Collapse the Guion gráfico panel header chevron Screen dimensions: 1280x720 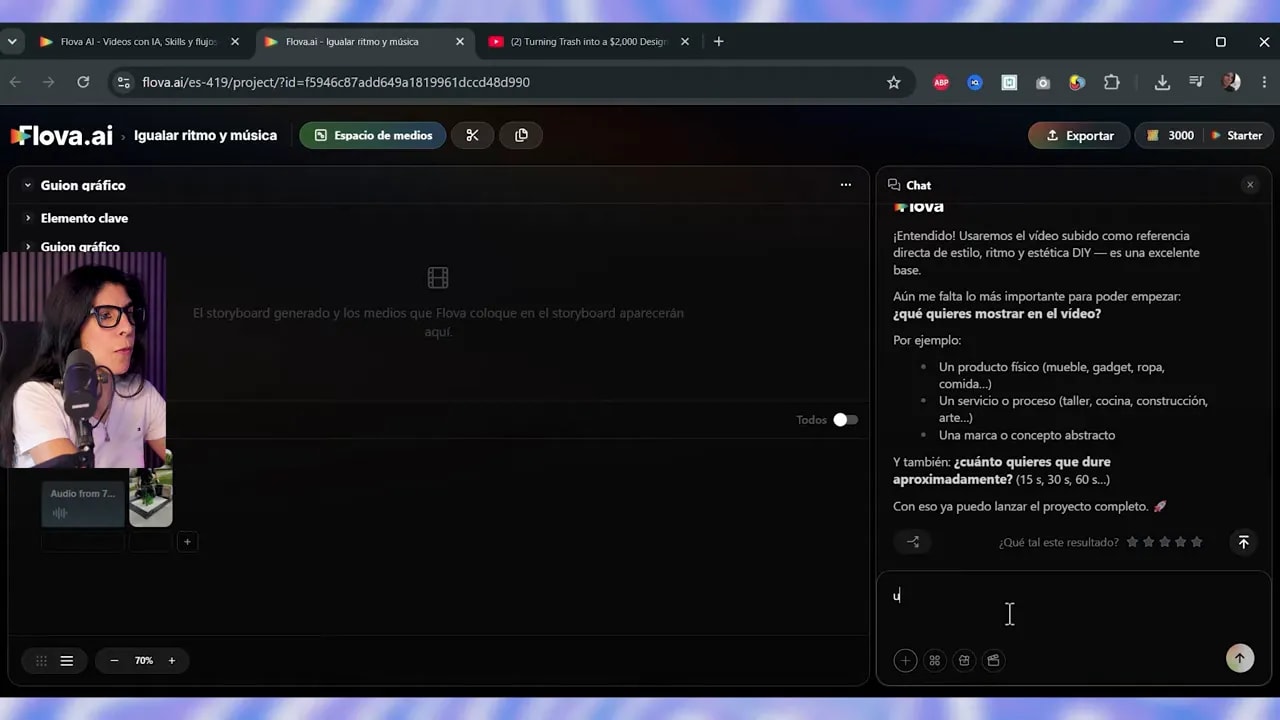click(28, 185)
